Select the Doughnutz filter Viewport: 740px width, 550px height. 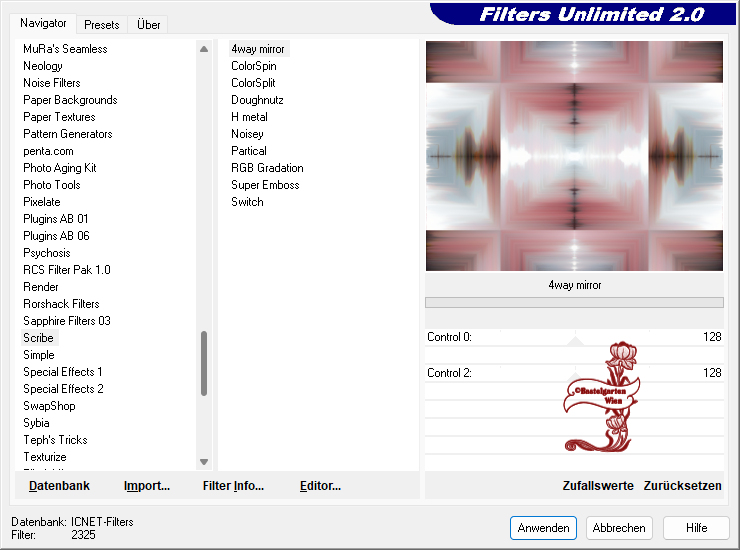pos(257,100)
